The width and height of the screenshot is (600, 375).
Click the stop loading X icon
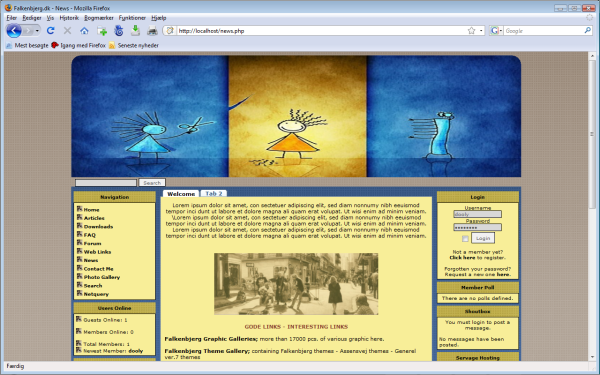pos(67,31)
